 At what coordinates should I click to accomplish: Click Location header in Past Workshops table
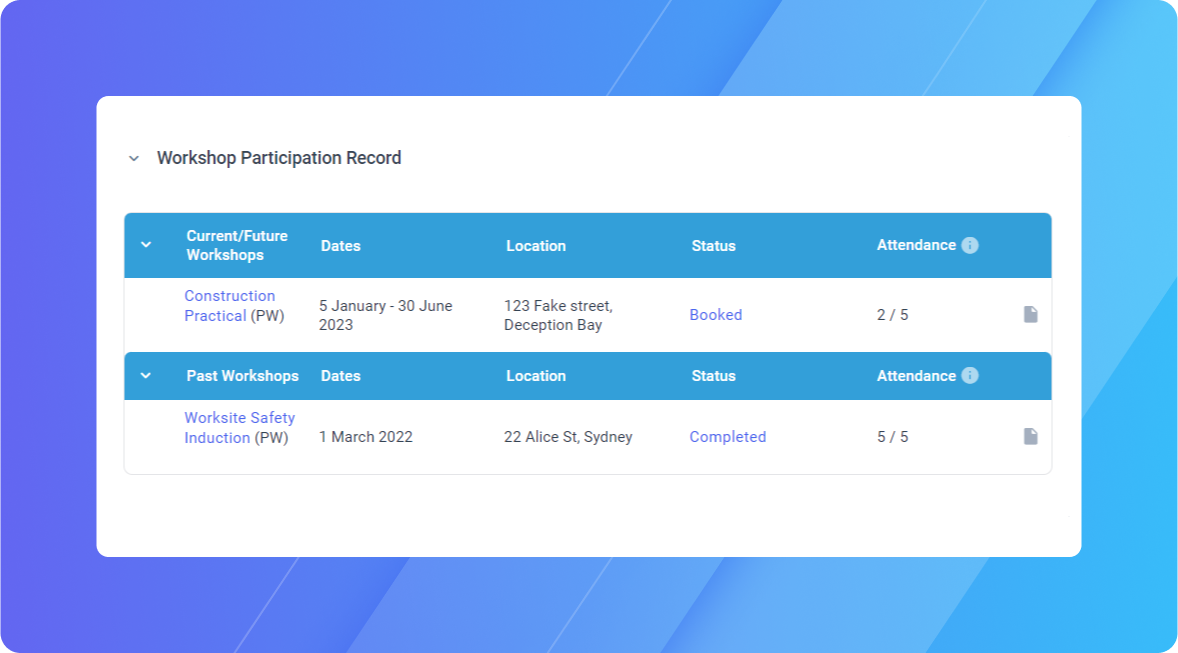(535, 376)
